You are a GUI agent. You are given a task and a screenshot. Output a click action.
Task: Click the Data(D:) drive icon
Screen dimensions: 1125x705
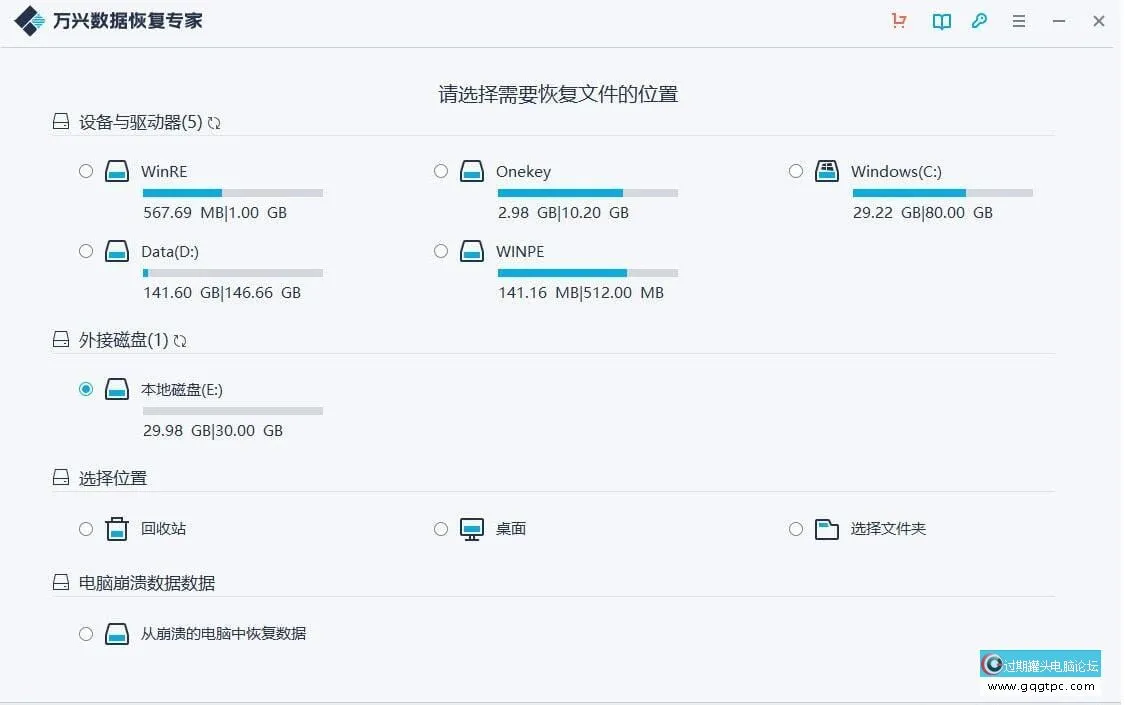[117, 251]
